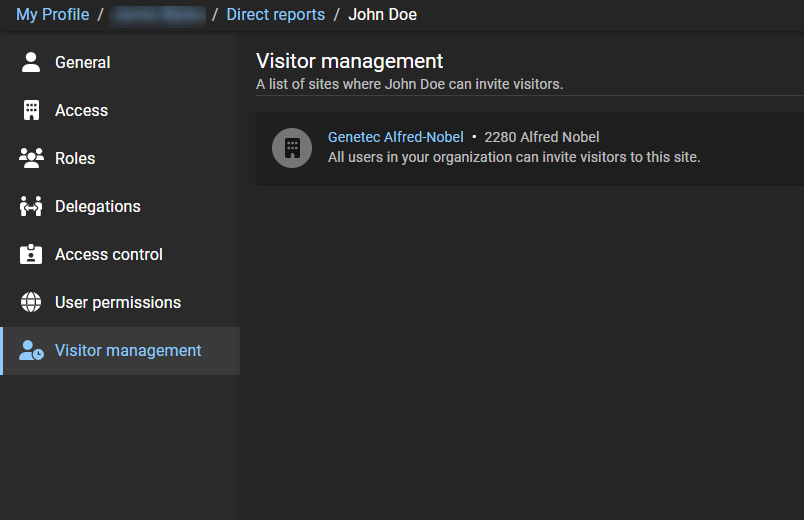Click the Delegations icon in the sidebar
The height and width of the screenshot is (520, 804).
(x=31, y=206)
